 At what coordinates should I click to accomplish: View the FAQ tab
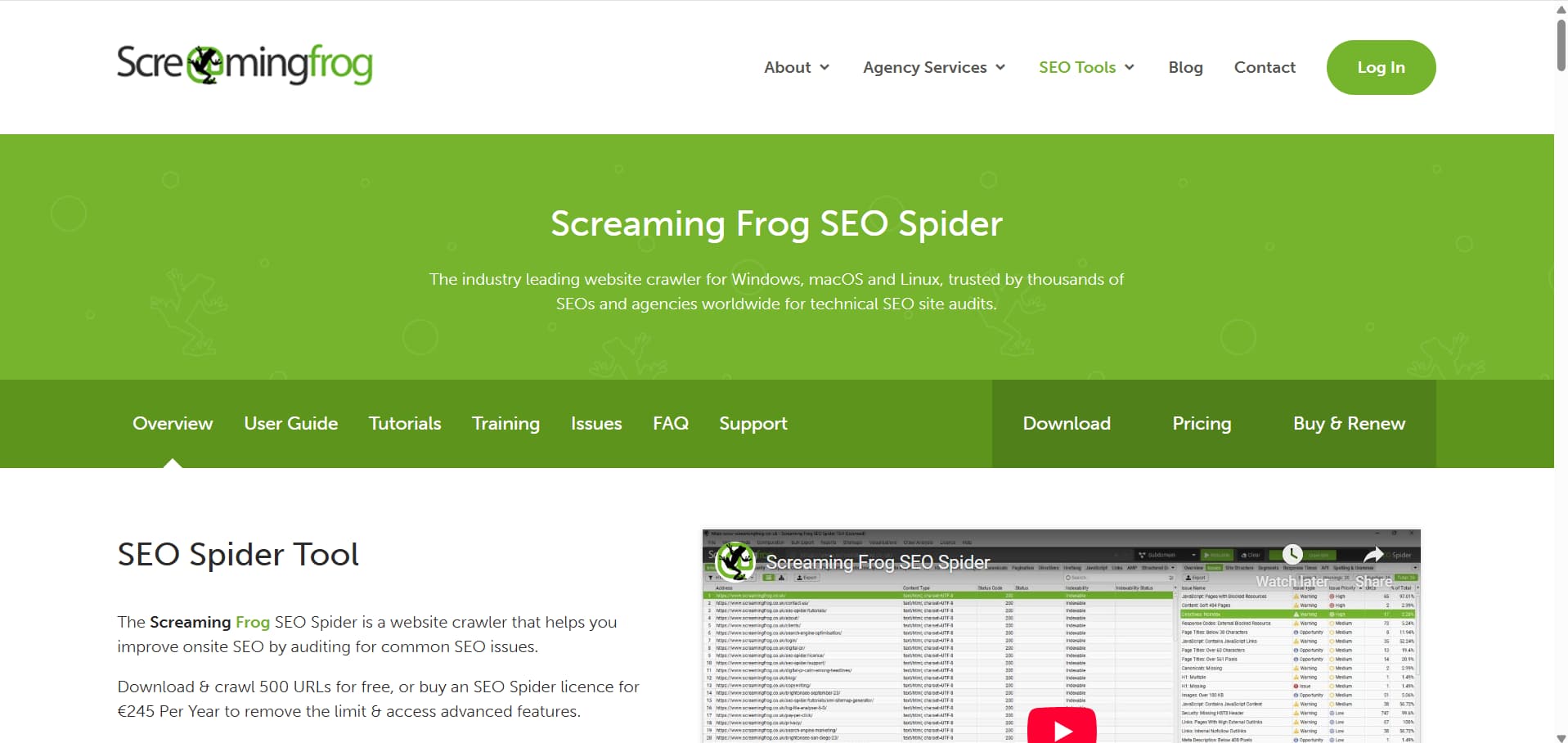(671, 423)
